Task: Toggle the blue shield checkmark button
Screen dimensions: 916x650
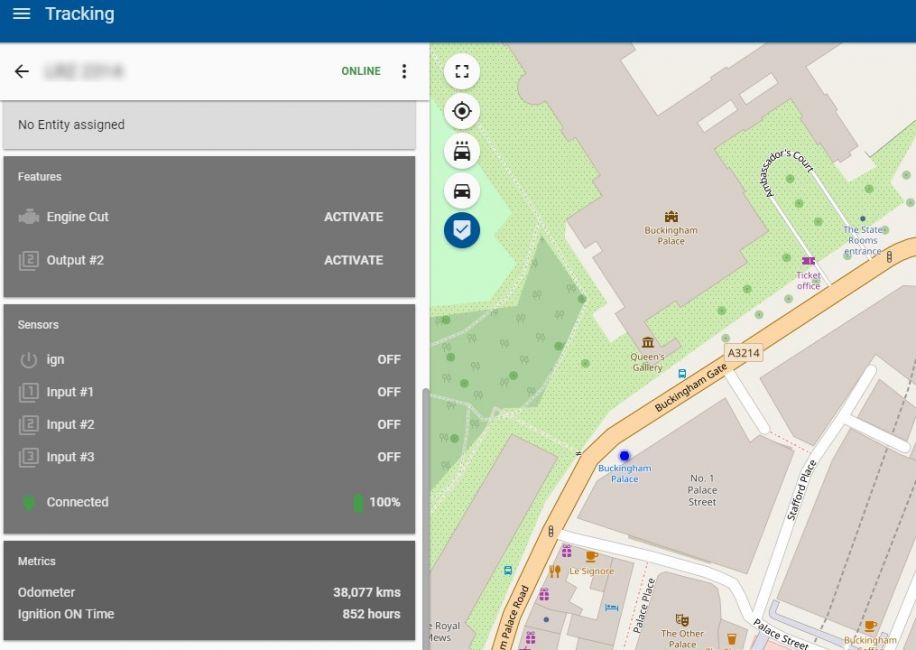Action: 462,230
